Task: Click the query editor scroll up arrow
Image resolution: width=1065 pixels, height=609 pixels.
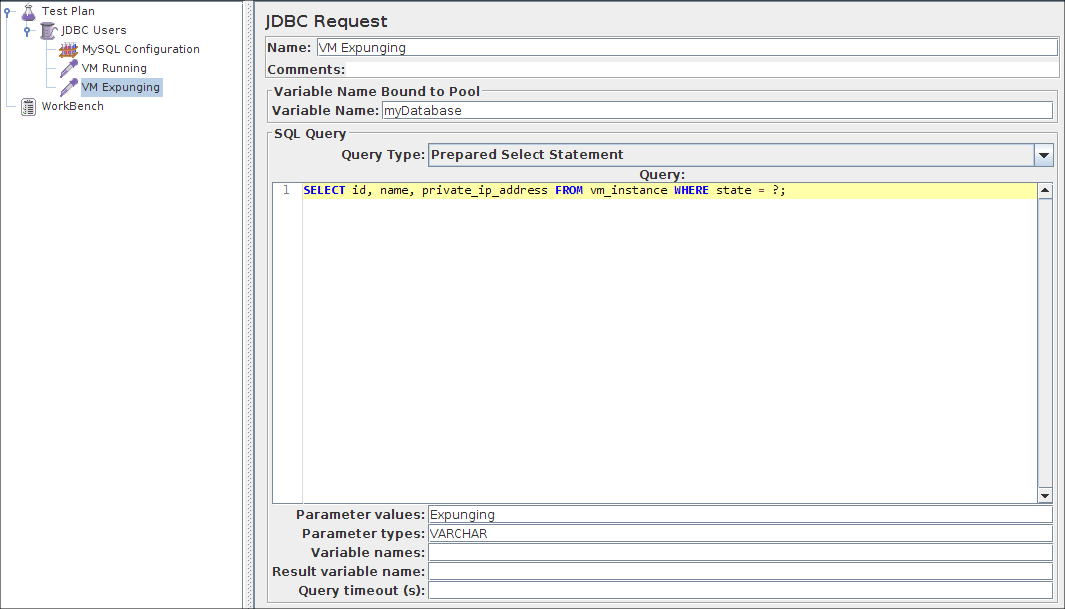Action: pos(1045,190)
